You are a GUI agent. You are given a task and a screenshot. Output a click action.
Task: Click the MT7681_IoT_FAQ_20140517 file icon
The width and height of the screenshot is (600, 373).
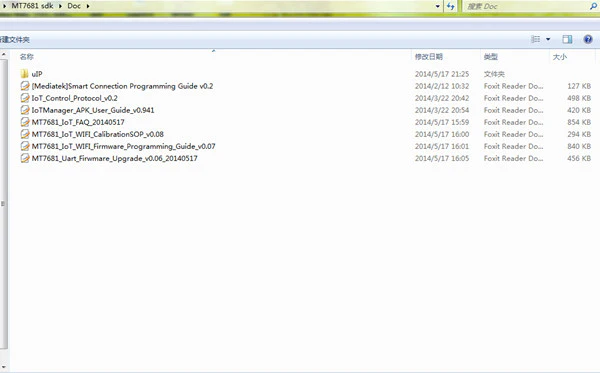click(x=25, y=122)
